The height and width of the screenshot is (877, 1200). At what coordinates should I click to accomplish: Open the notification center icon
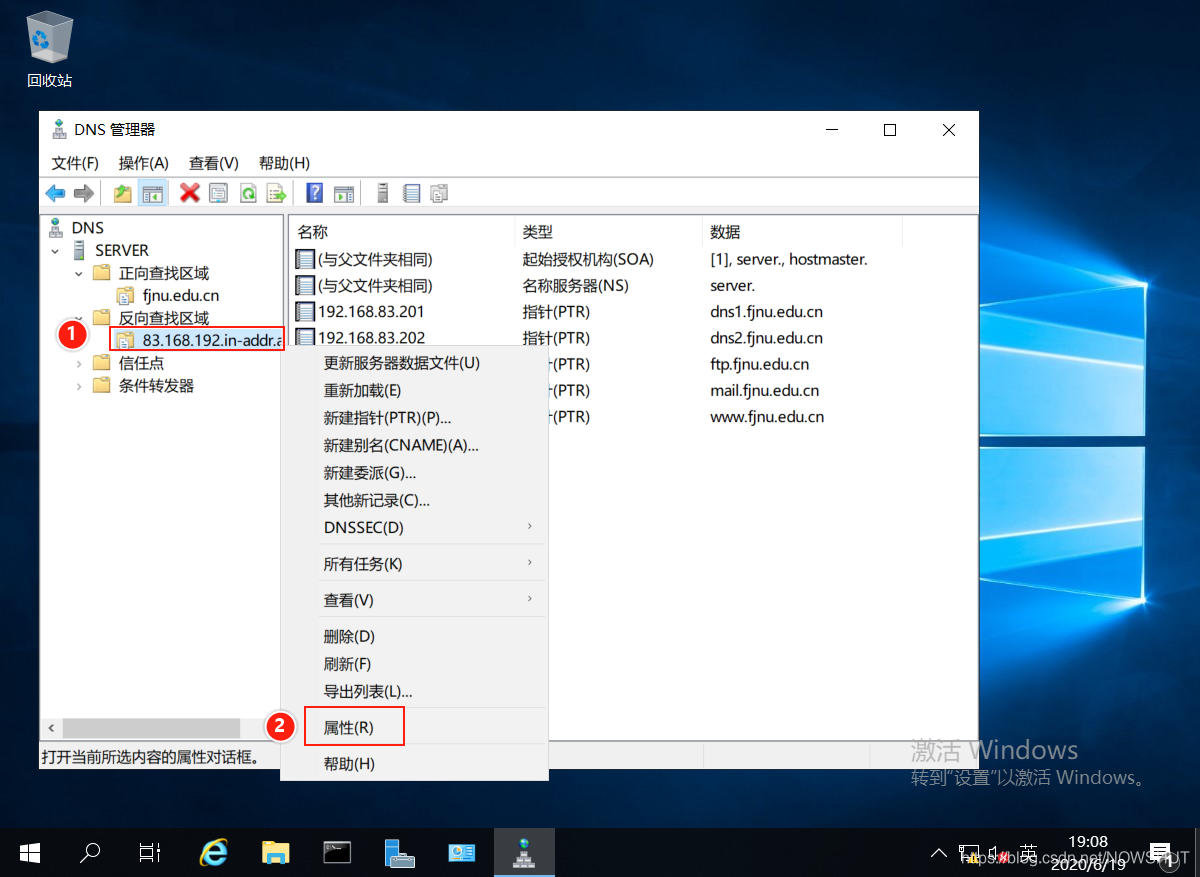click(1160, 852)
